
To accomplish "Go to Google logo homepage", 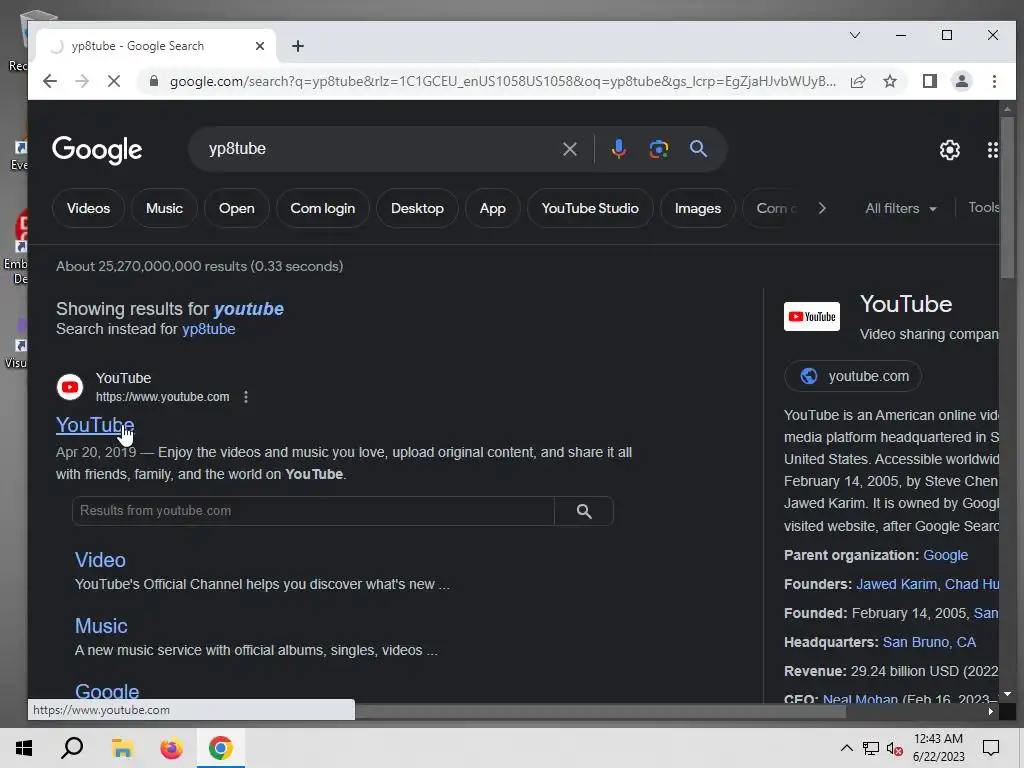I will coord(97,150).
